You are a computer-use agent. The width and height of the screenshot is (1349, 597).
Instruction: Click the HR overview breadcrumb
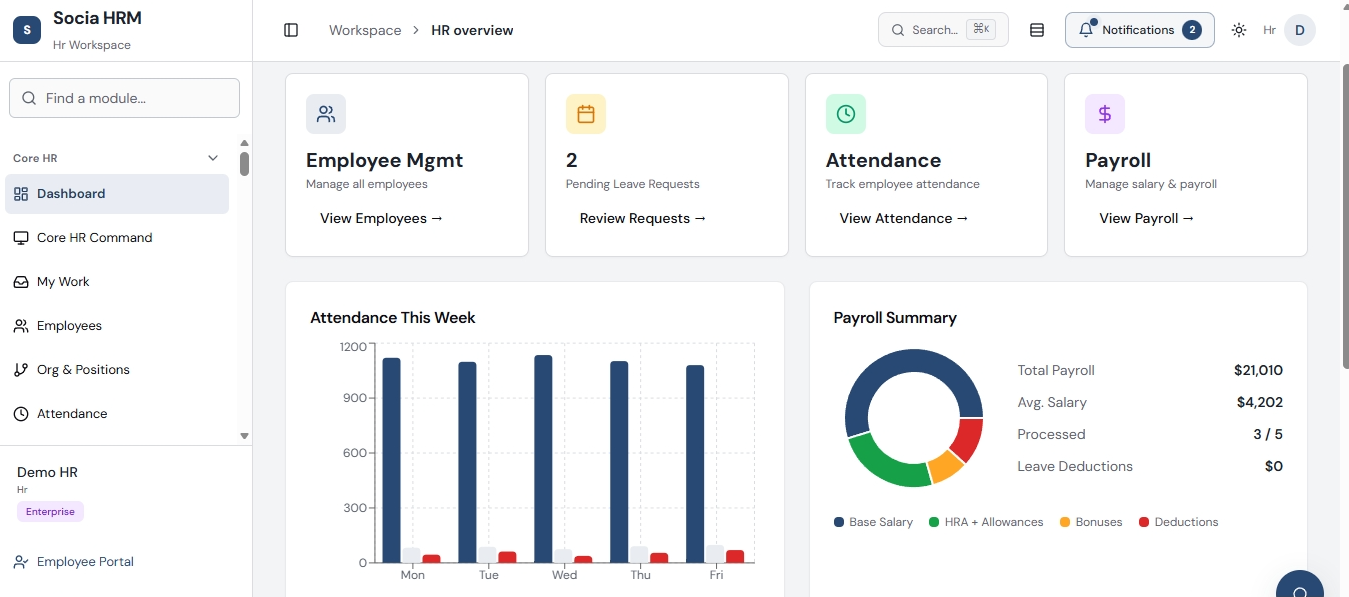click(472, 30)
